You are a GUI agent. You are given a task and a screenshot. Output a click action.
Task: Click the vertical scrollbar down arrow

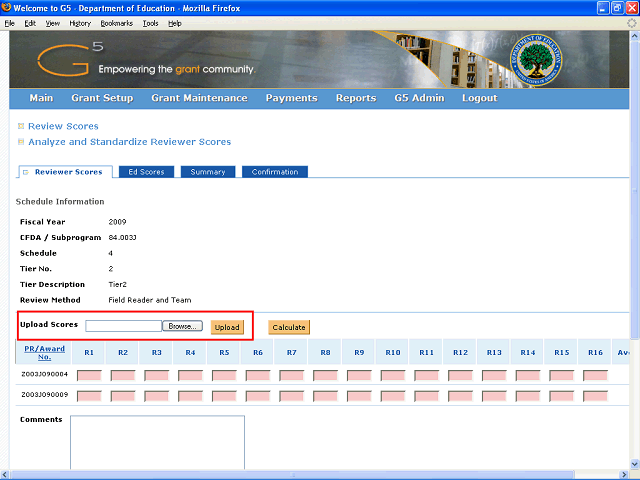coord(635,464)
